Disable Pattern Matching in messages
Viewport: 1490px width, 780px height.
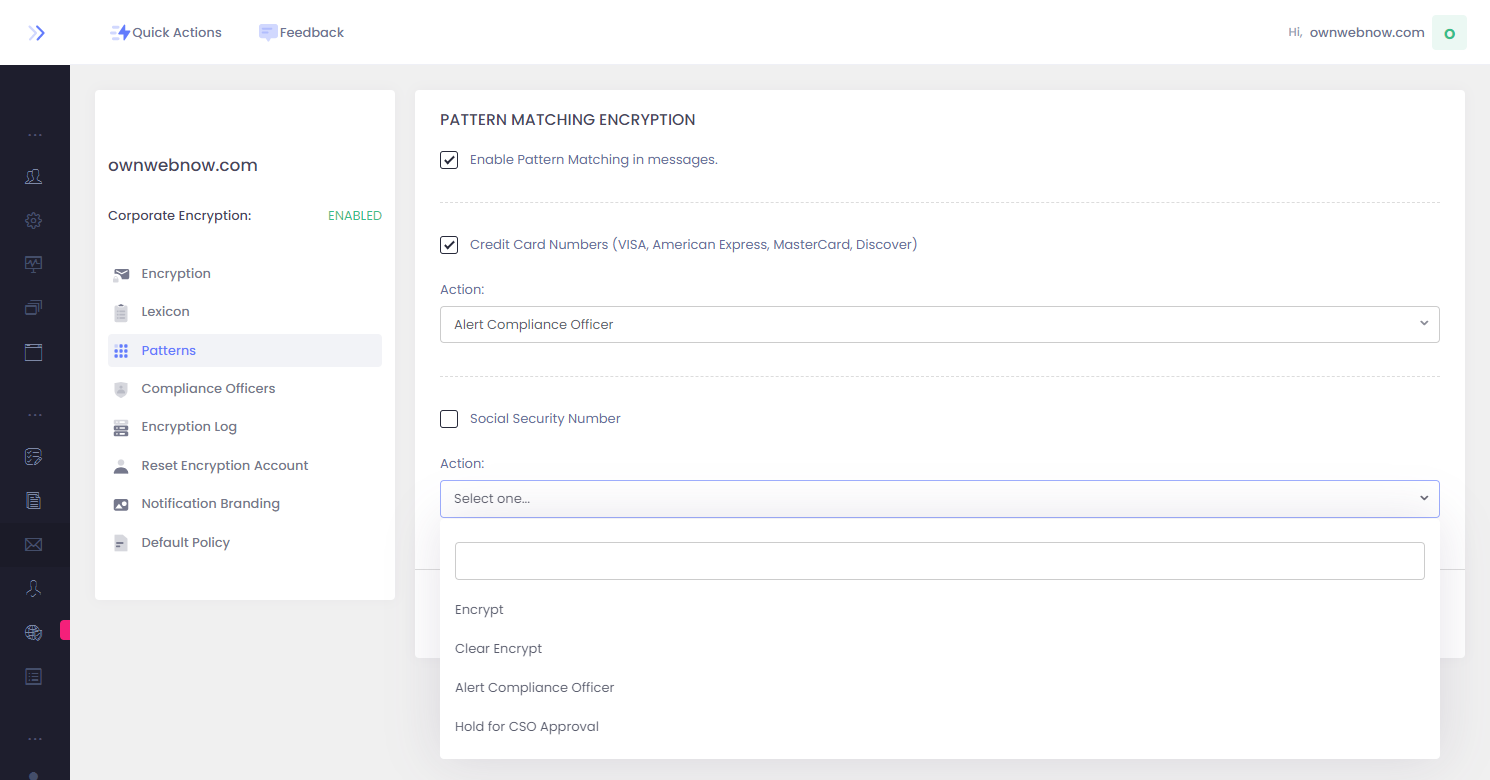tap(449, 159)
